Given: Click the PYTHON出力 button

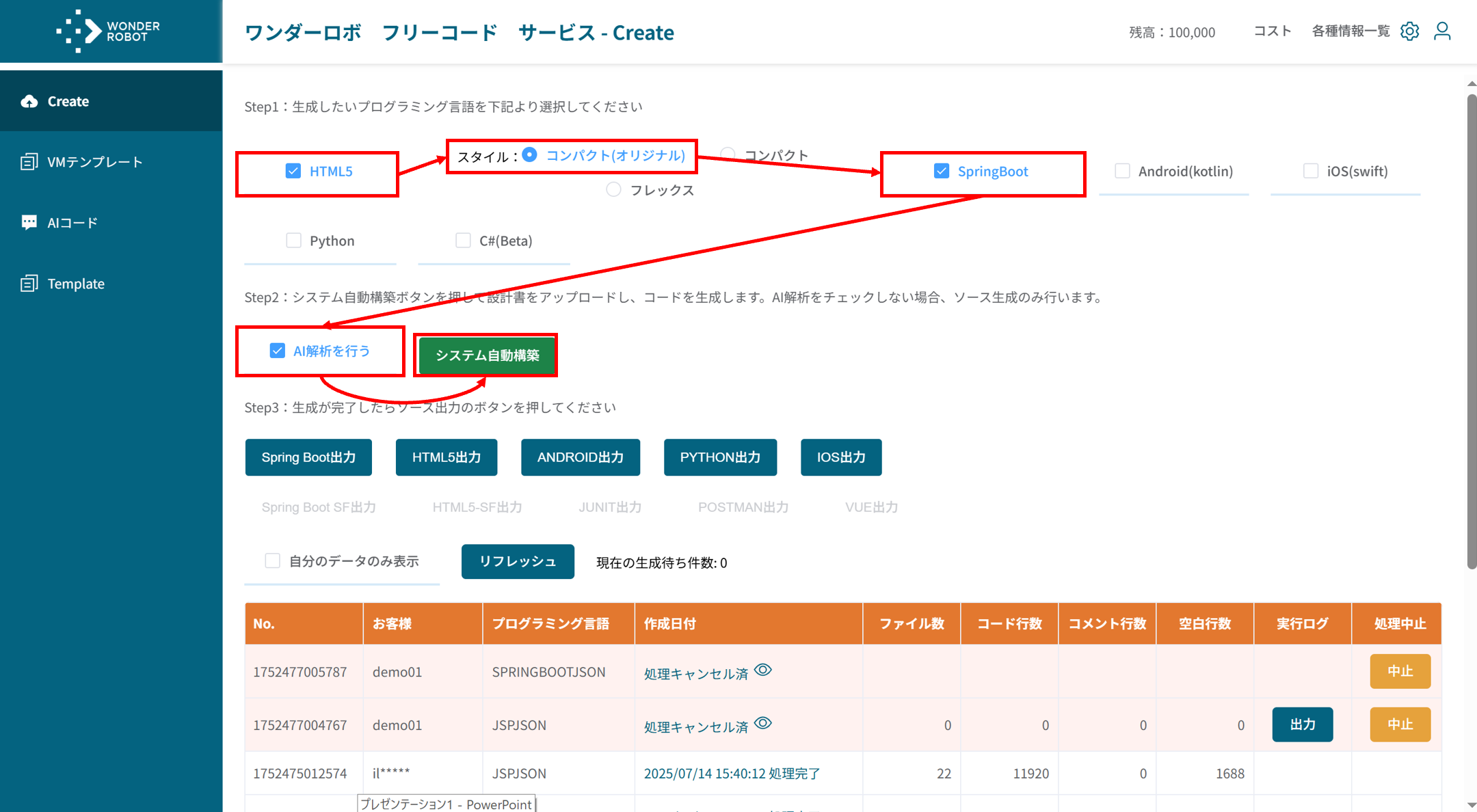Looking at the screenshot, I should click(720, 457).
